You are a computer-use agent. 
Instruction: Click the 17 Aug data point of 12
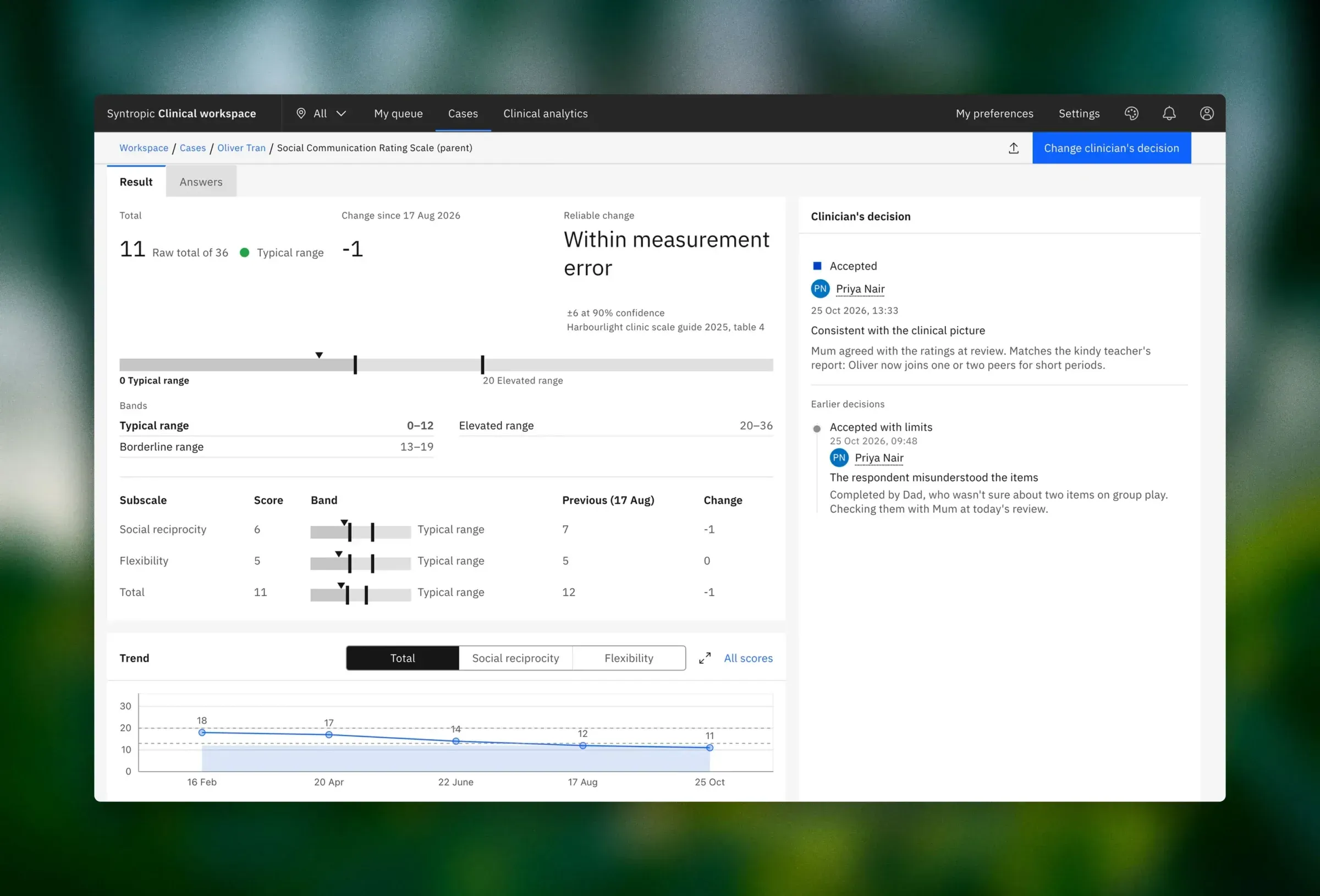[583, 745]
